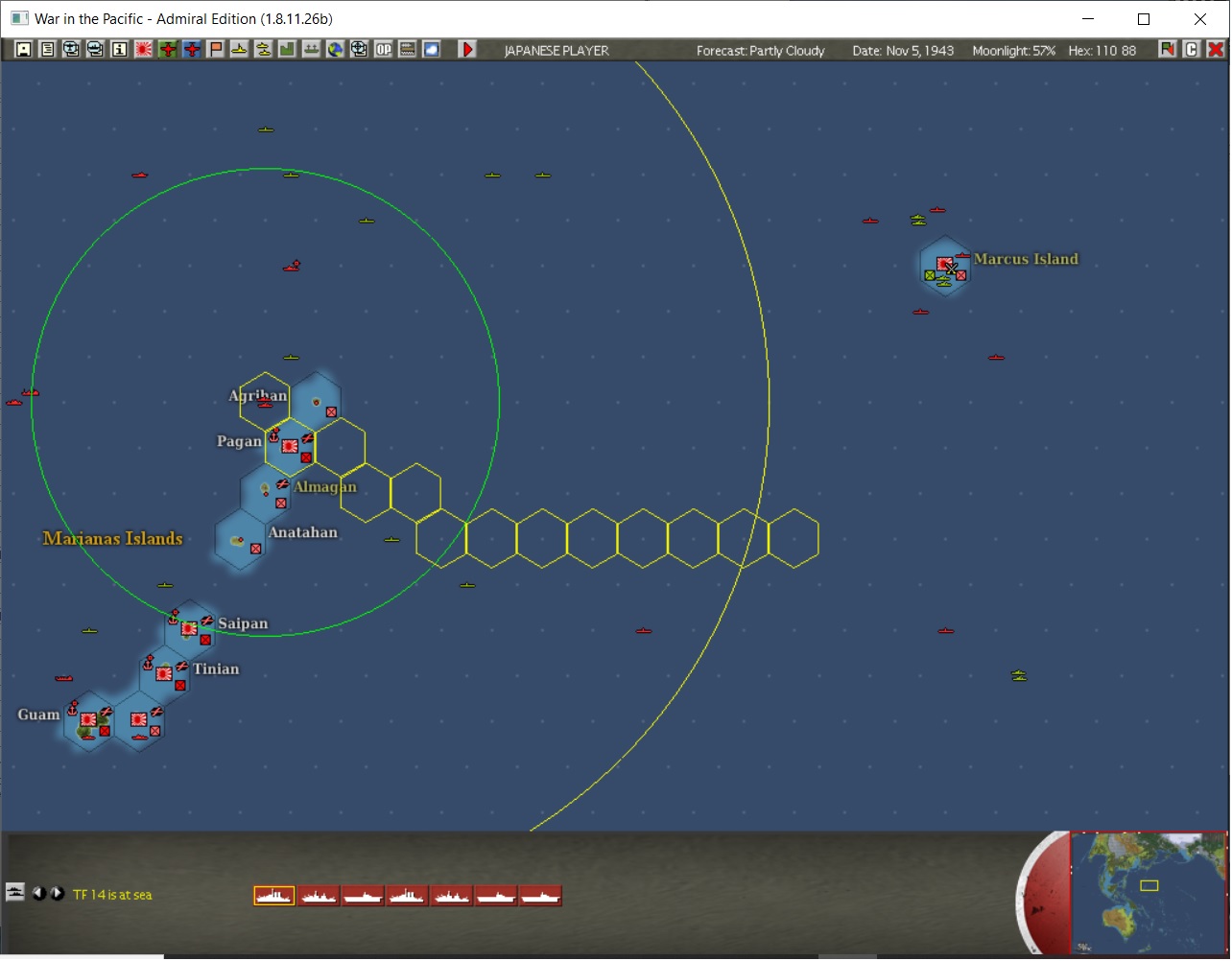This screenshot has height=961, width=1232.
Task: Click the 'Marianas Islands' map label
Action: pyautogui.click(x=113, y=539)
